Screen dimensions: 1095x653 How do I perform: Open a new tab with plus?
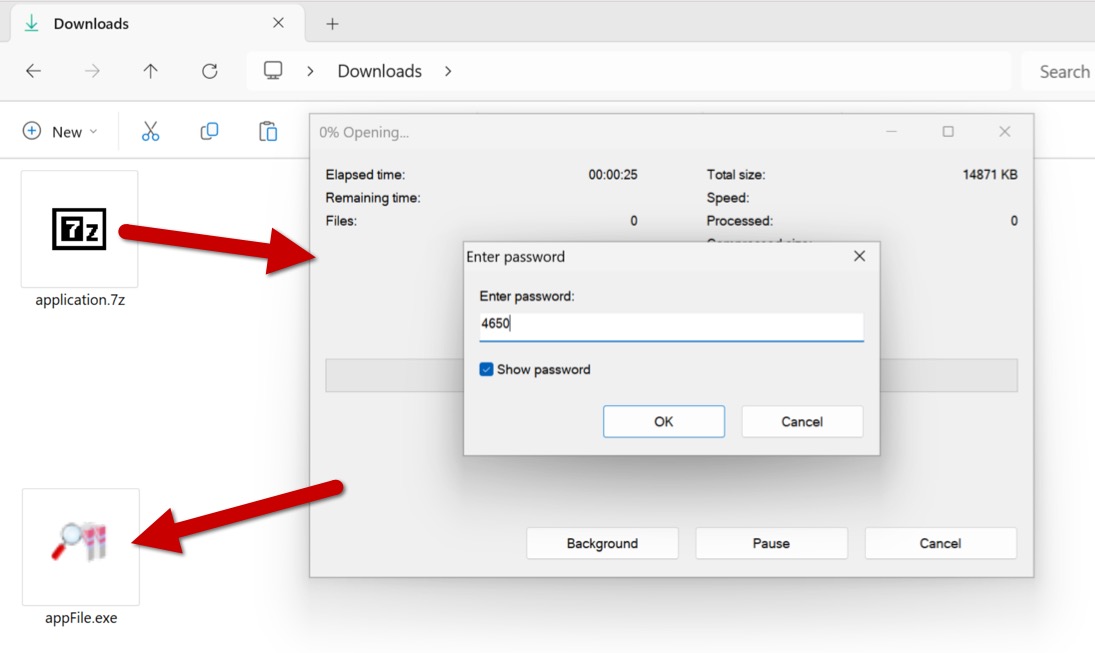333,23
